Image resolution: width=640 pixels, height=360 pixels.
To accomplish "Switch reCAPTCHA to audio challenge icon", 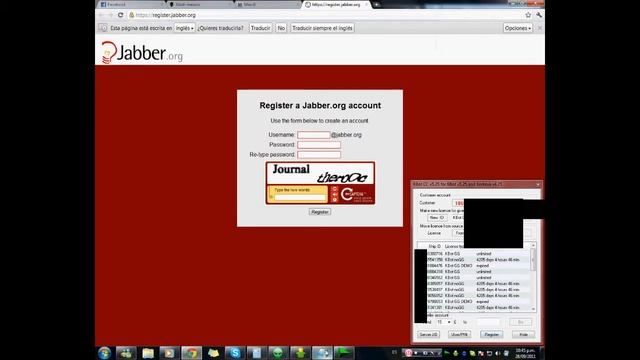I will click(335, 195).
